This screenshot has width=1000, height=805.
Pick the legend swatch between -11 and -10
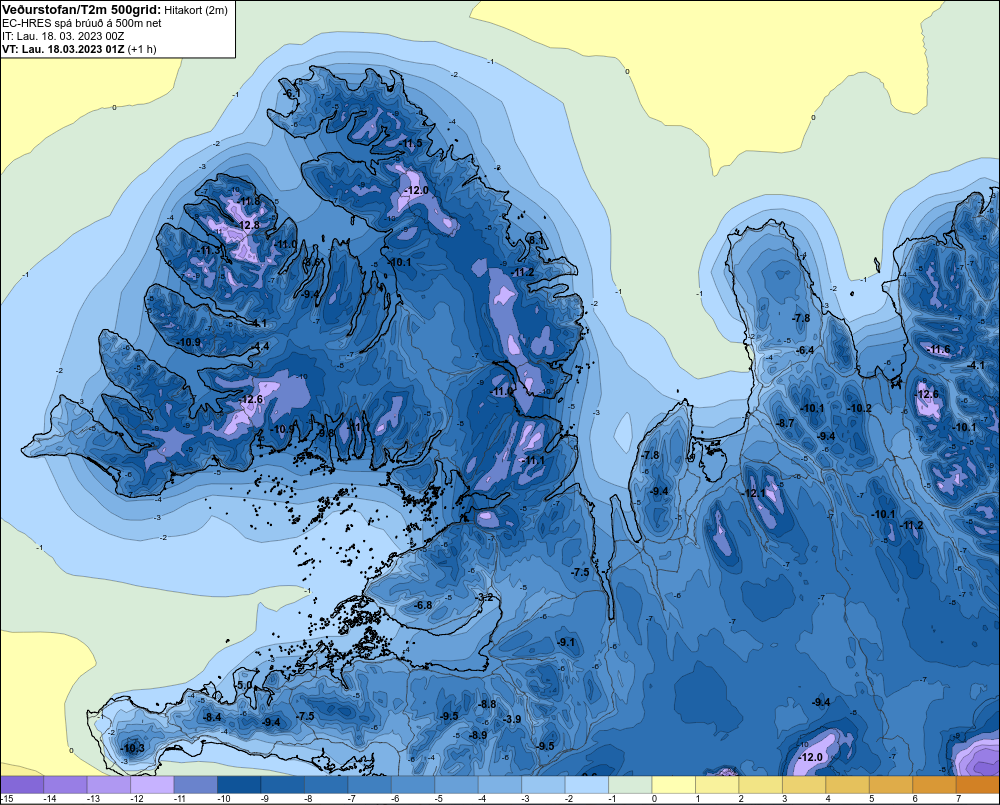click(196, 785)
